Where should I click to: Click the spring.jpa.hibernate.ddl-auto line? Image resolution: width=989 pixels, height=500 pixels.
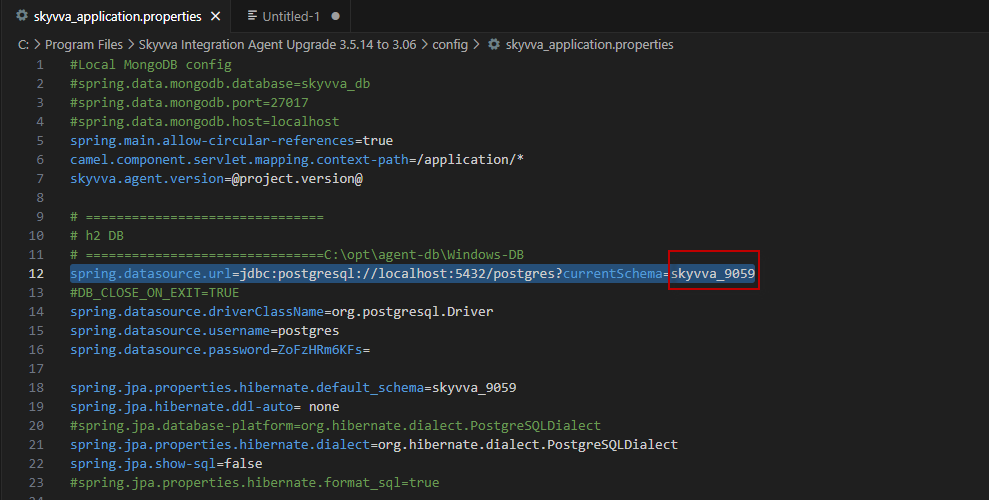point(204,407)
